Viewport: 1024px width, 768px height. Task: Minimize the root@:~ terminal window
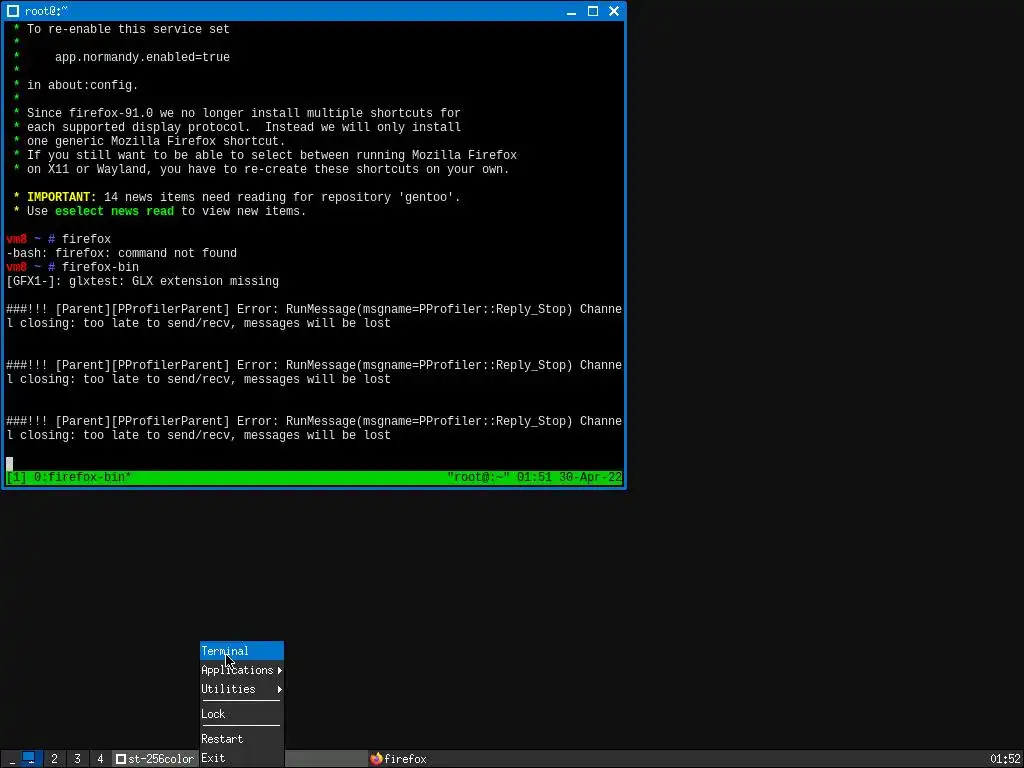tap(571, 11)
